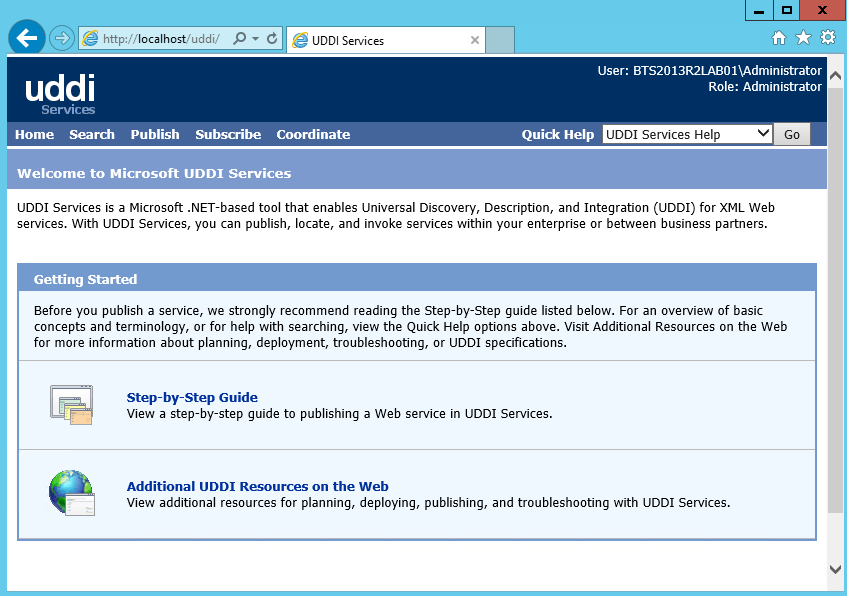847x596 pixels.
Task: Open address bar autocomplete dropdown arrow
Action: click(x=256, y=39)
